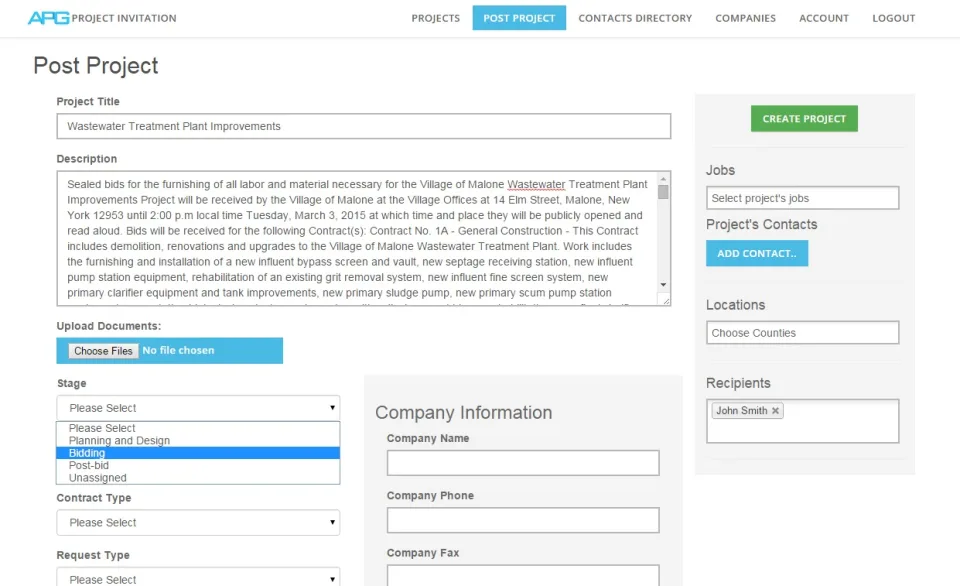Choose 'Post-bid' stage option
The width and height of the screenshot is (960, 586).
coord(198,465)
